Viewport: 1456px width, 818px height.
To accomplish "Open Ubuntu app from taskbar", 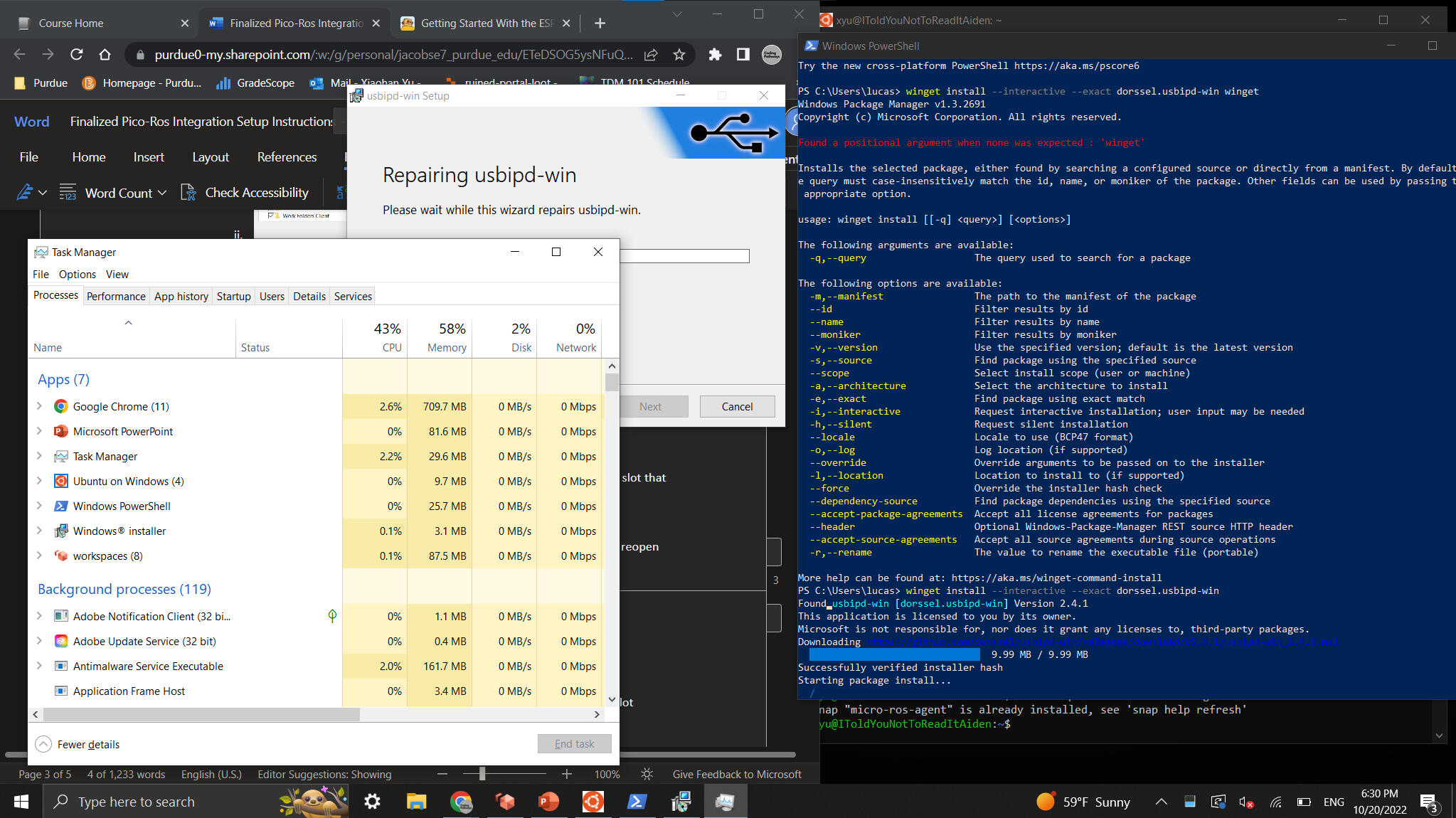I will click(593, 802).
